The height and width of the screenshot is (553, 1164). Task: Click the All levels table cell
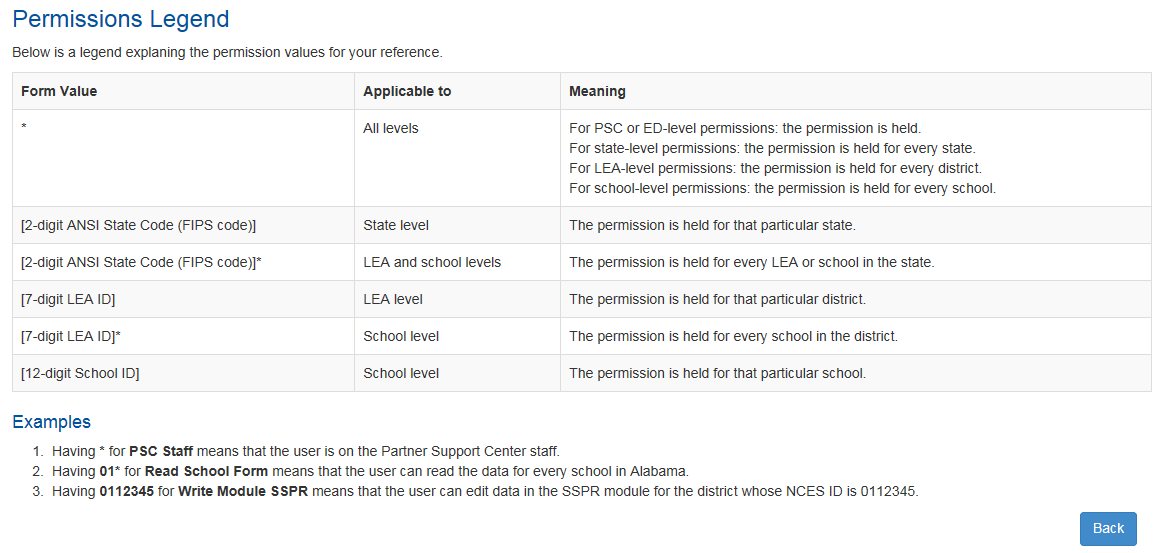click(x=391, y=128)
